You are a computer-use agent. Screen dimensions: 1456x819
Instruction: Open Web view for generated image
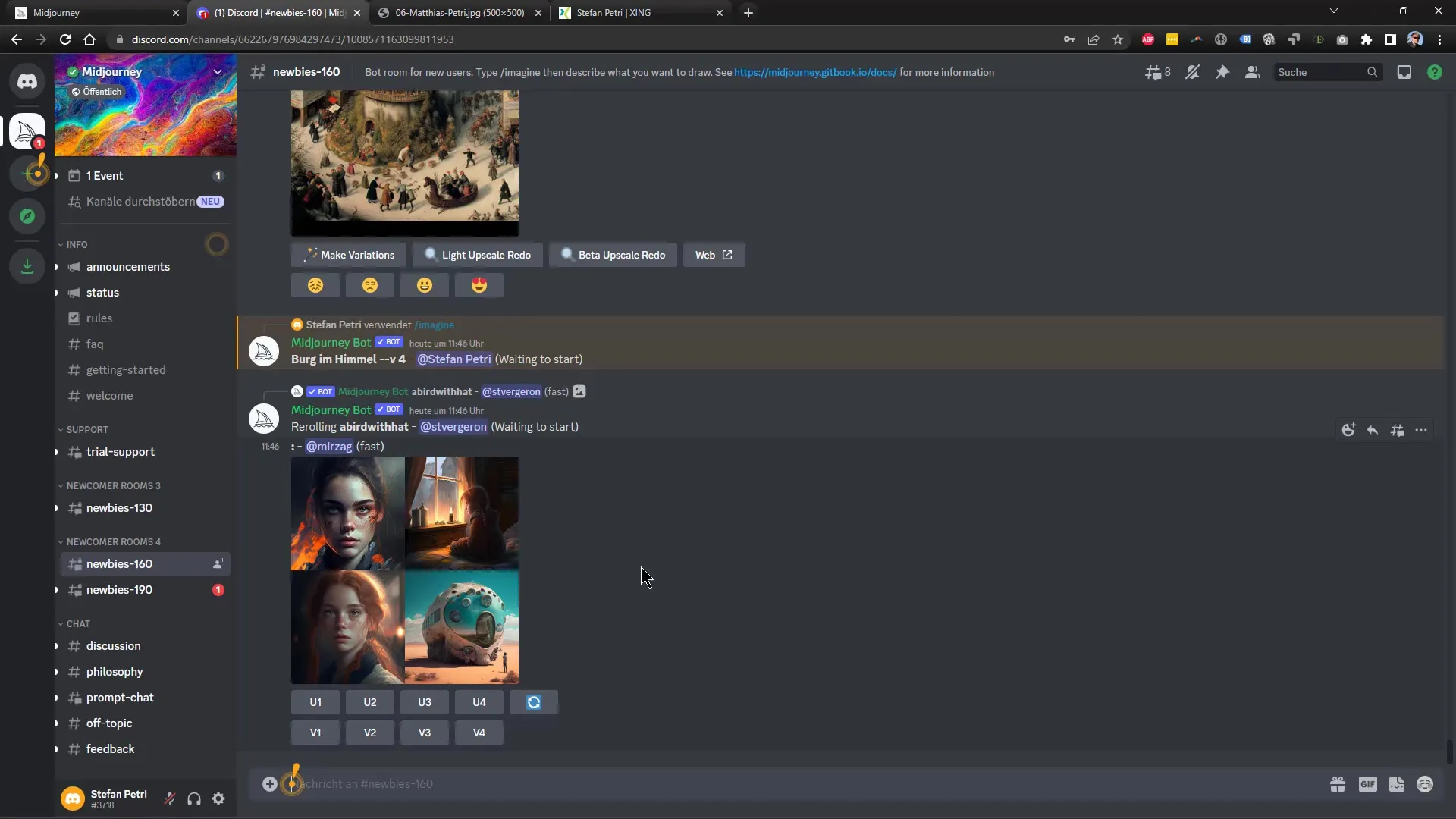tap(713, 254)
